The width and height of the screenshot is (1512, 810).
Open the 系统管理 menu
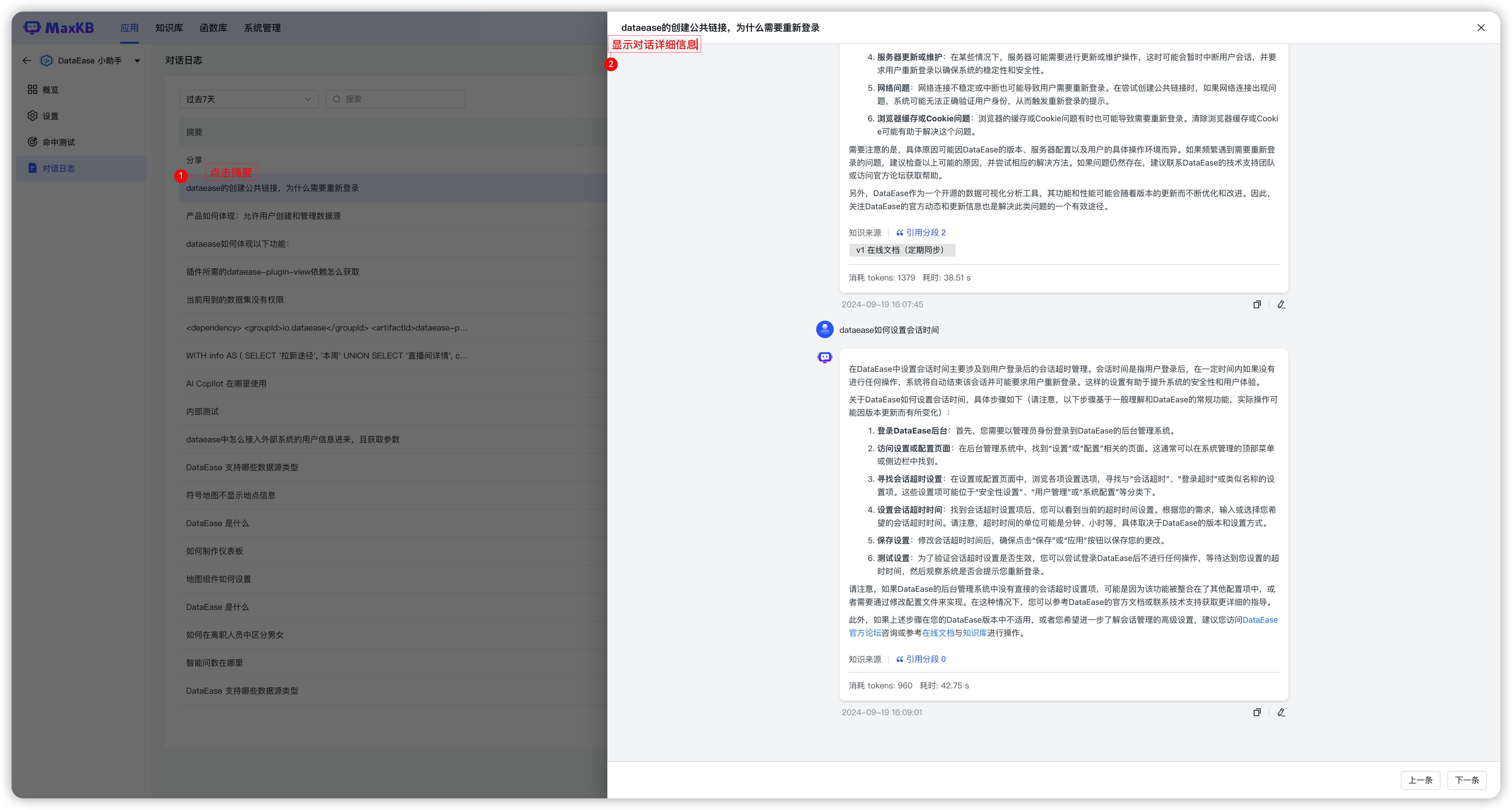pyautogui.click(x=262, y=27)
